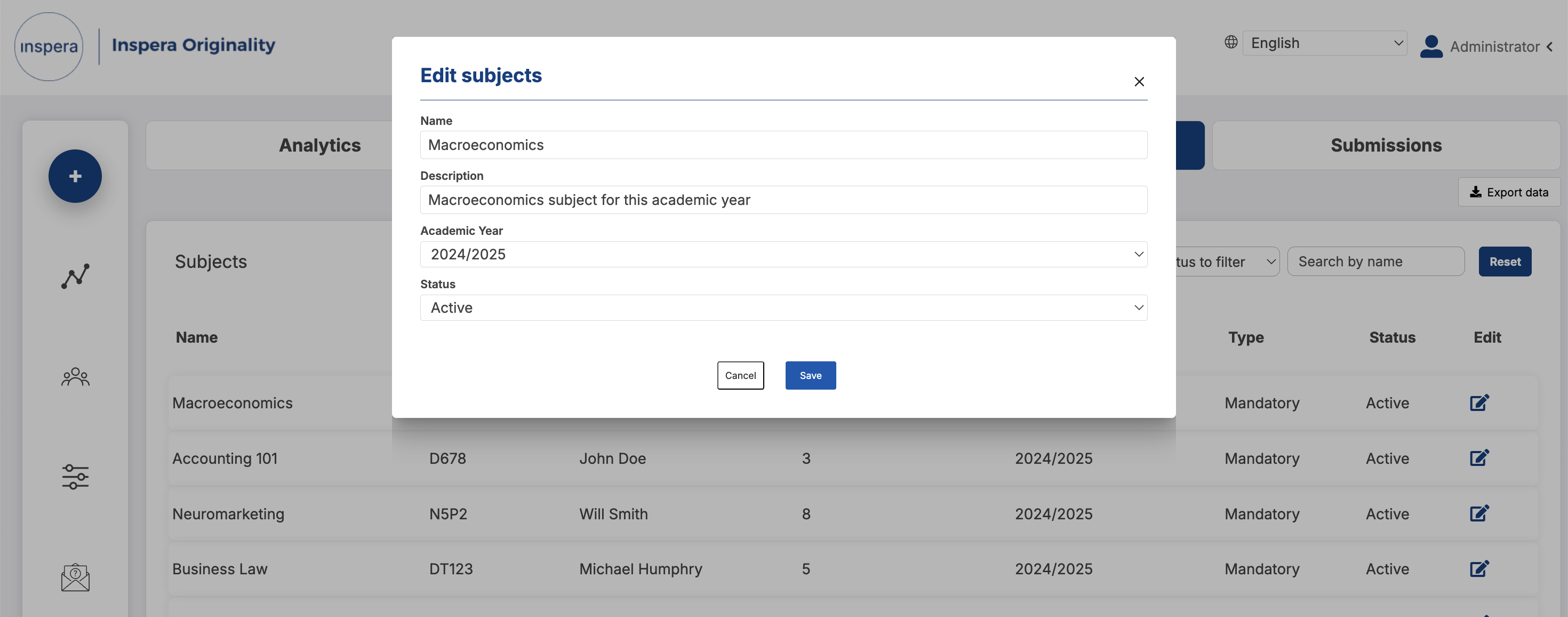Select the Macroeconomics row name
Viewport: 1568px width, 617px height.
point(233,403)
